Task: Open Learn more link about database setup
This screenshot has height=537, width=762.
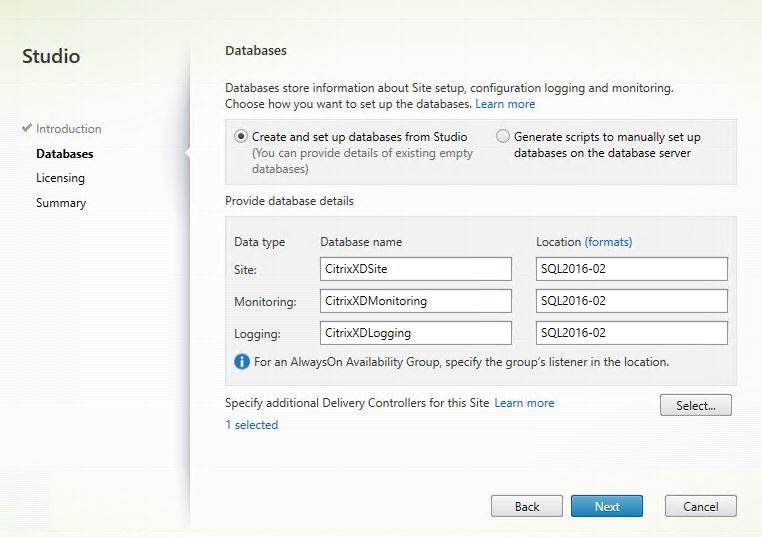Action: pos(505,104)
